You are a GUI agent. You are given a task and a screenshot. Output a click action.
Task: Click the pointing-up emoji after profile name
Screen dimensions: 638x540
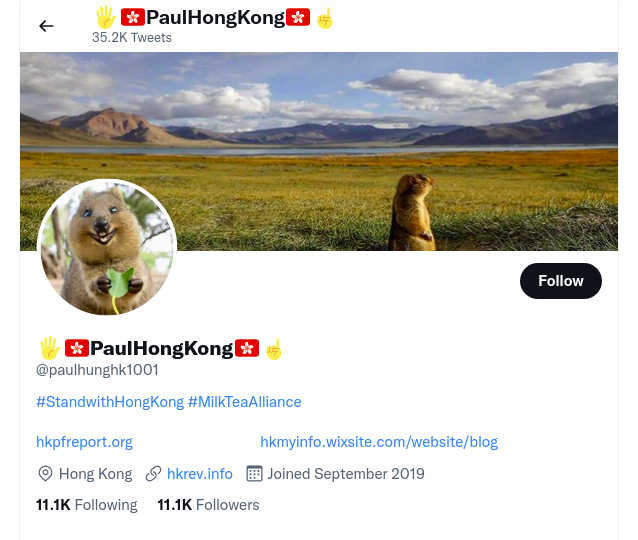273,349
